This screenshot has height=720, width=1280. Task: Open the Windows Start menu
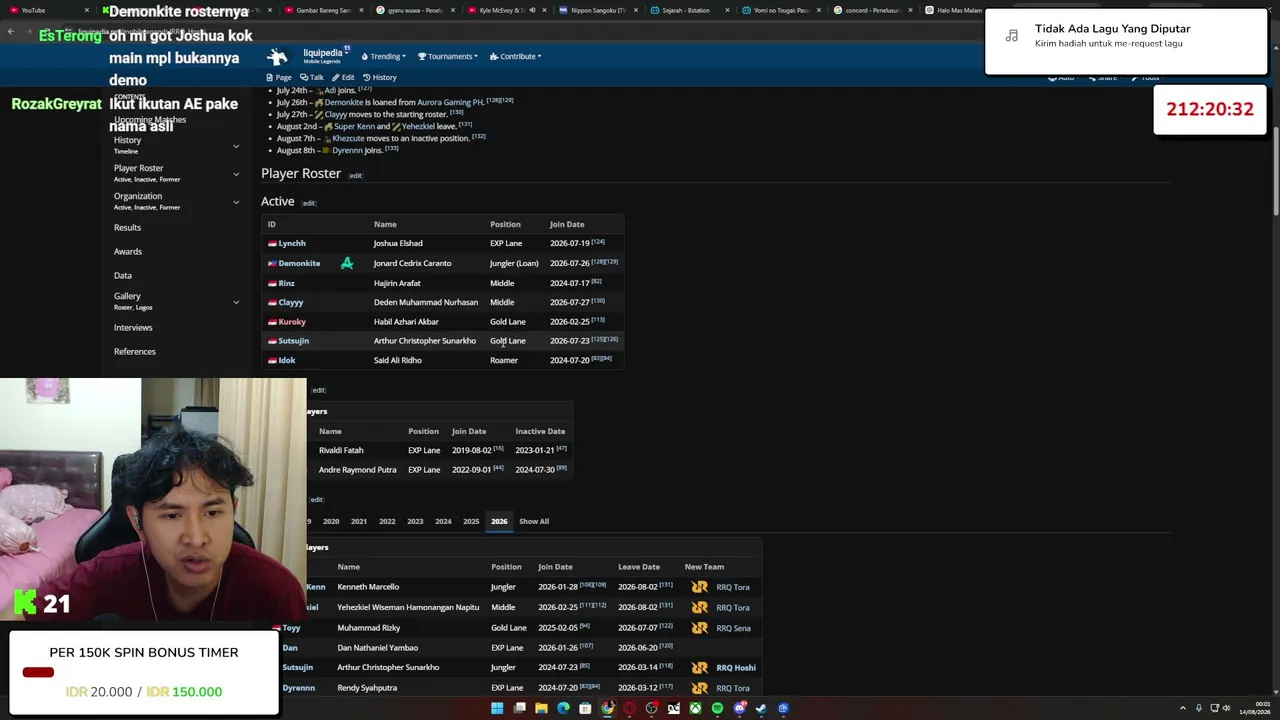coord(497,708)
